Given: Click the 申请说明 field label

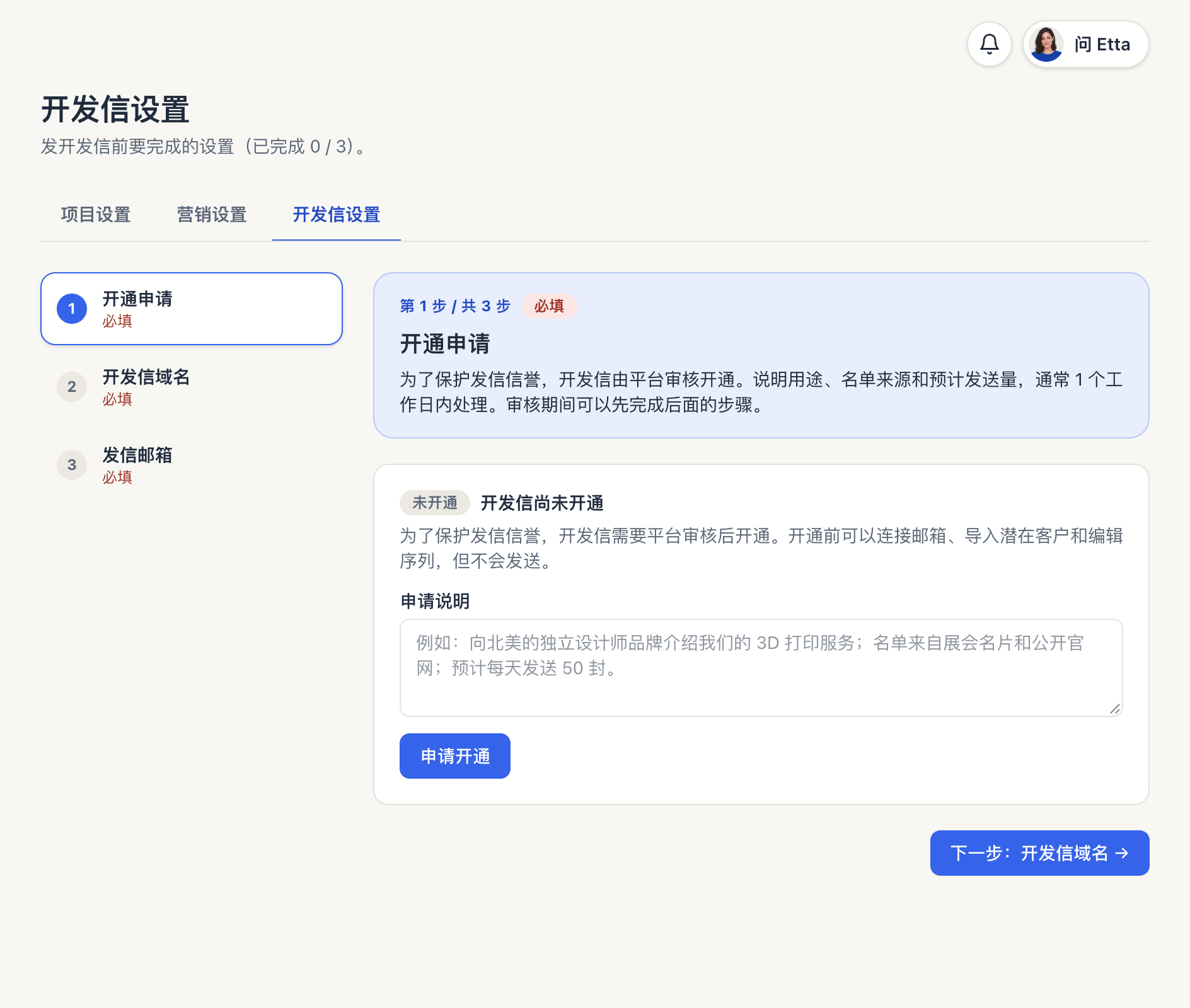Looking at the screenshot, I should [435, 601].
